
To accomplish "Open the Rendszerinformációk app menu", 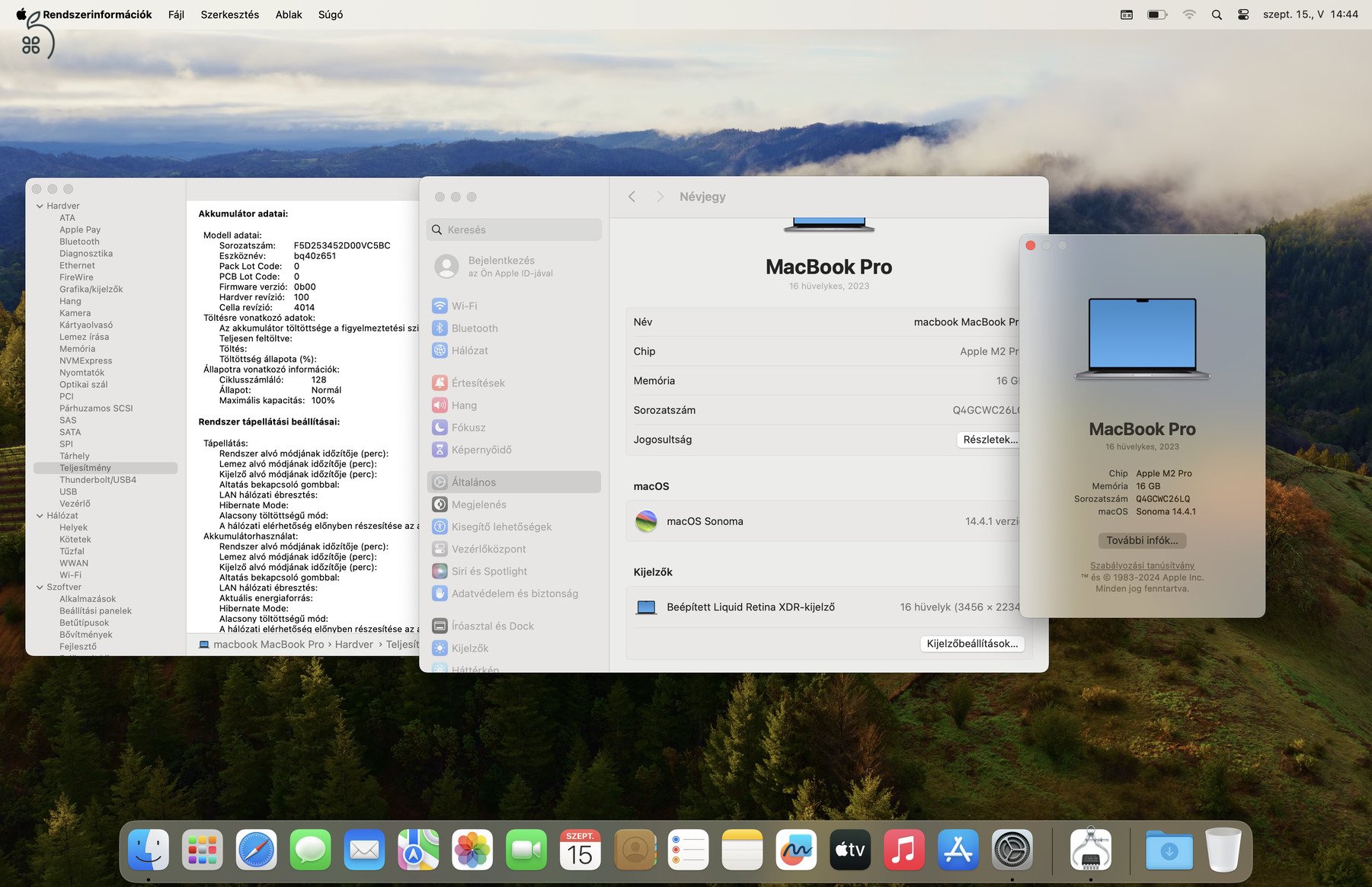I will tap(98, 14).
